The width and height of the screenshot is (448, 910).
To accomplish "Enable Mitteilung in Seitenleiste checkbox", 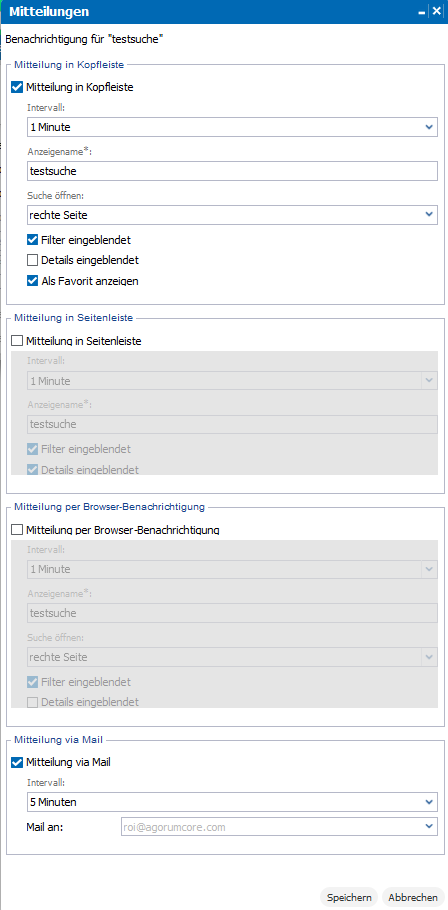I will pyautogui.click(x=17, y=341).
